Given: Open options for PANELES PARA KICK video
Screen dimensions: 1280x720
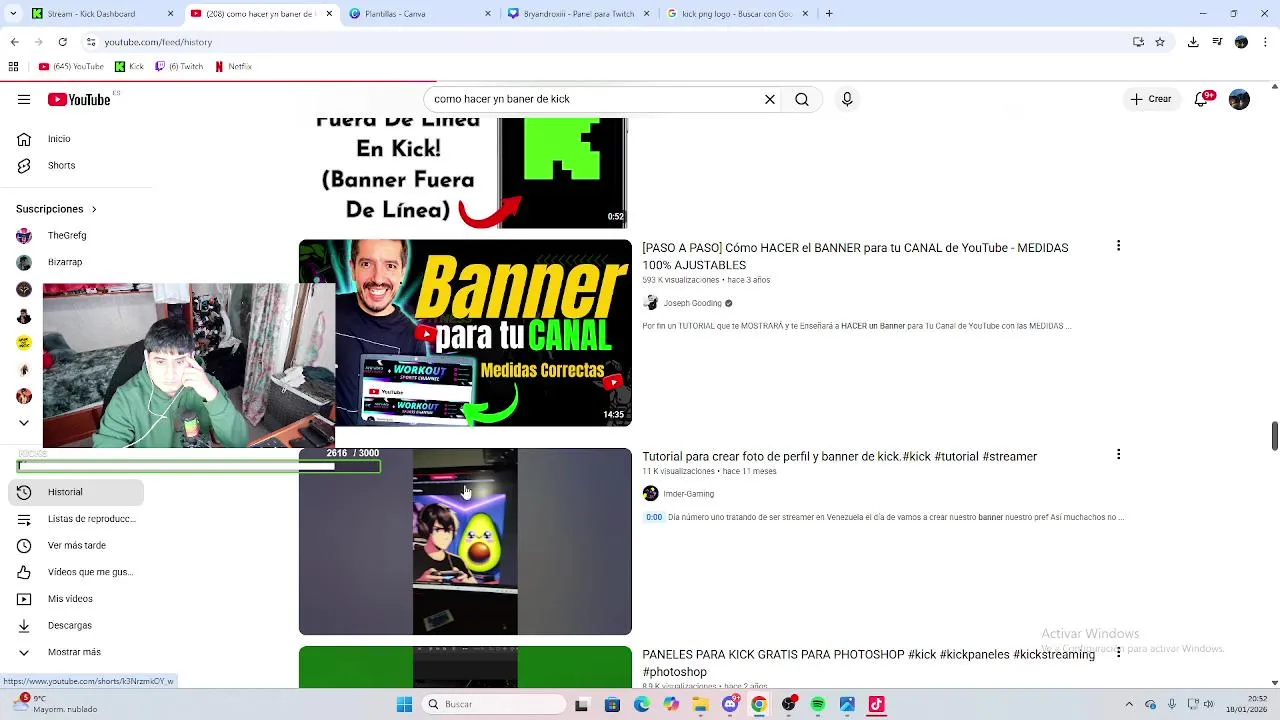Looking at the screenshot, I should (x=1118, y=653).
